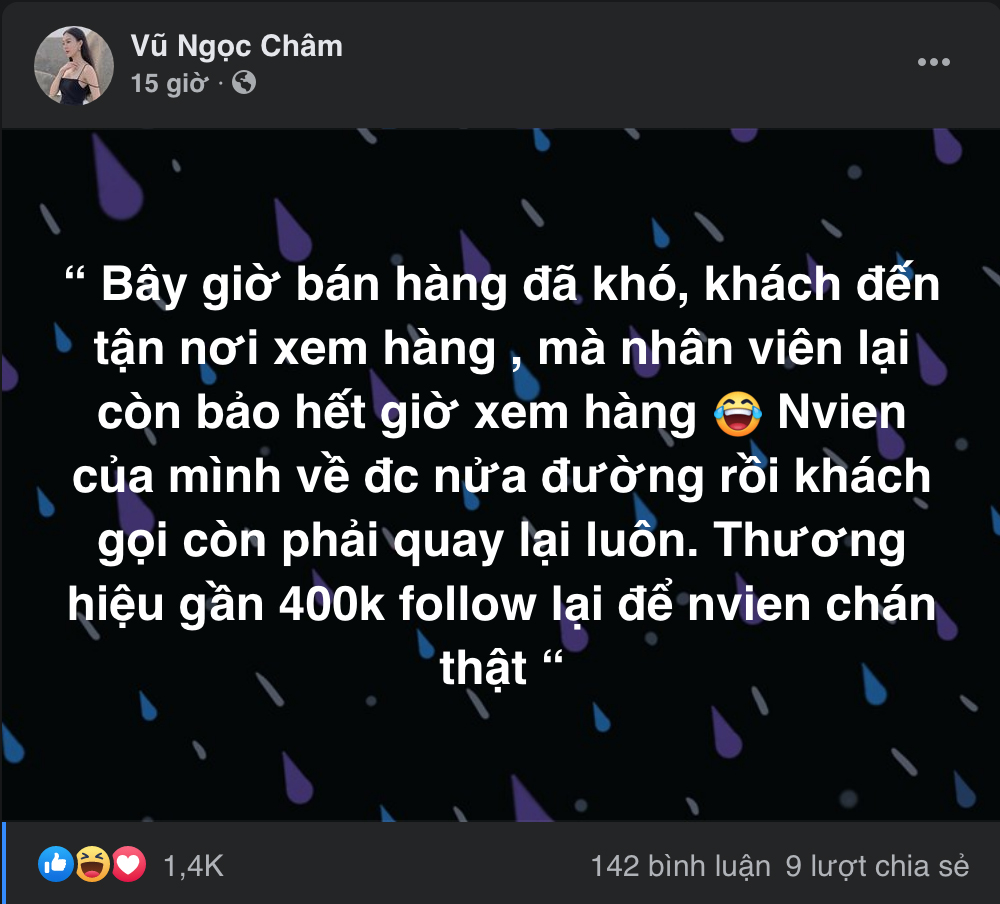Click the '400k follow' text in post

tap(408, 604)
